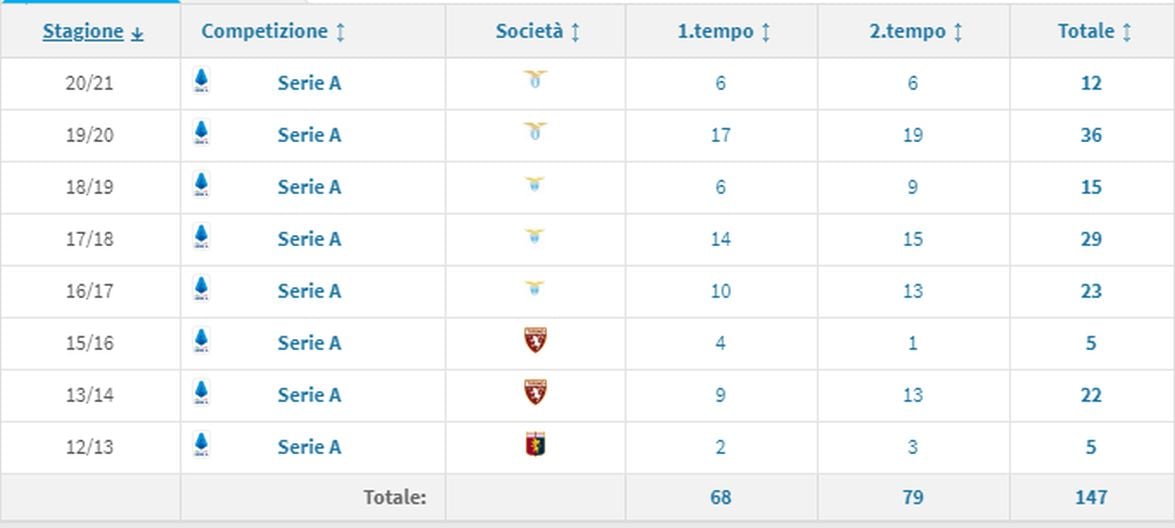Select the Lazio crest in the 17/18 row
Screen dimensions: 1175x528
pos(535,237)
